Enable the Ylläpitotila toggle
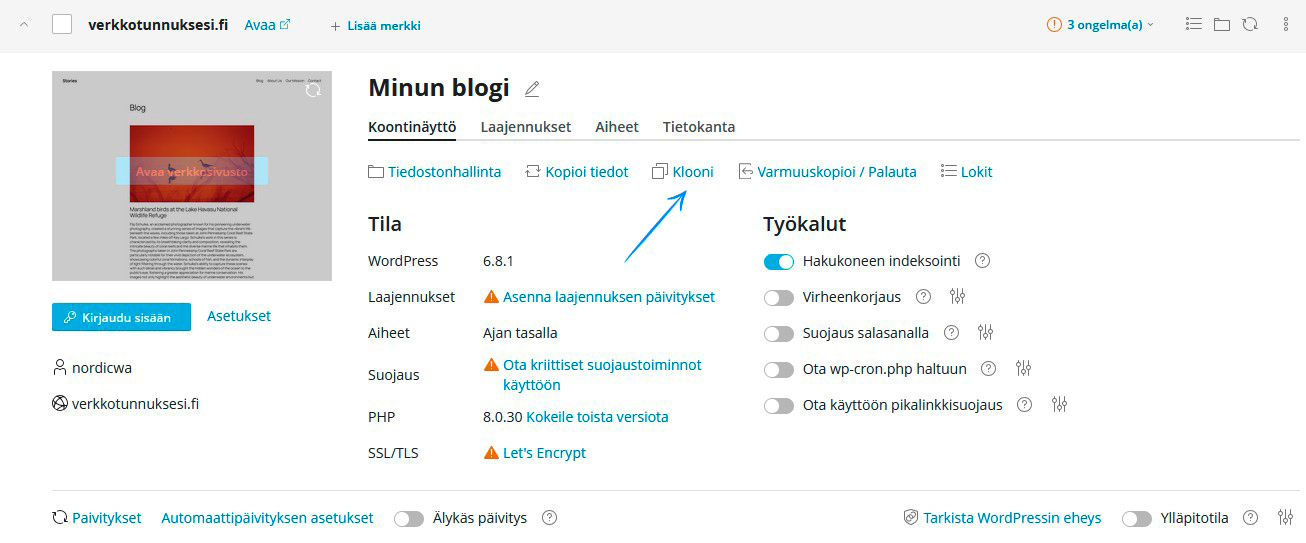 tap(1137, 519)
